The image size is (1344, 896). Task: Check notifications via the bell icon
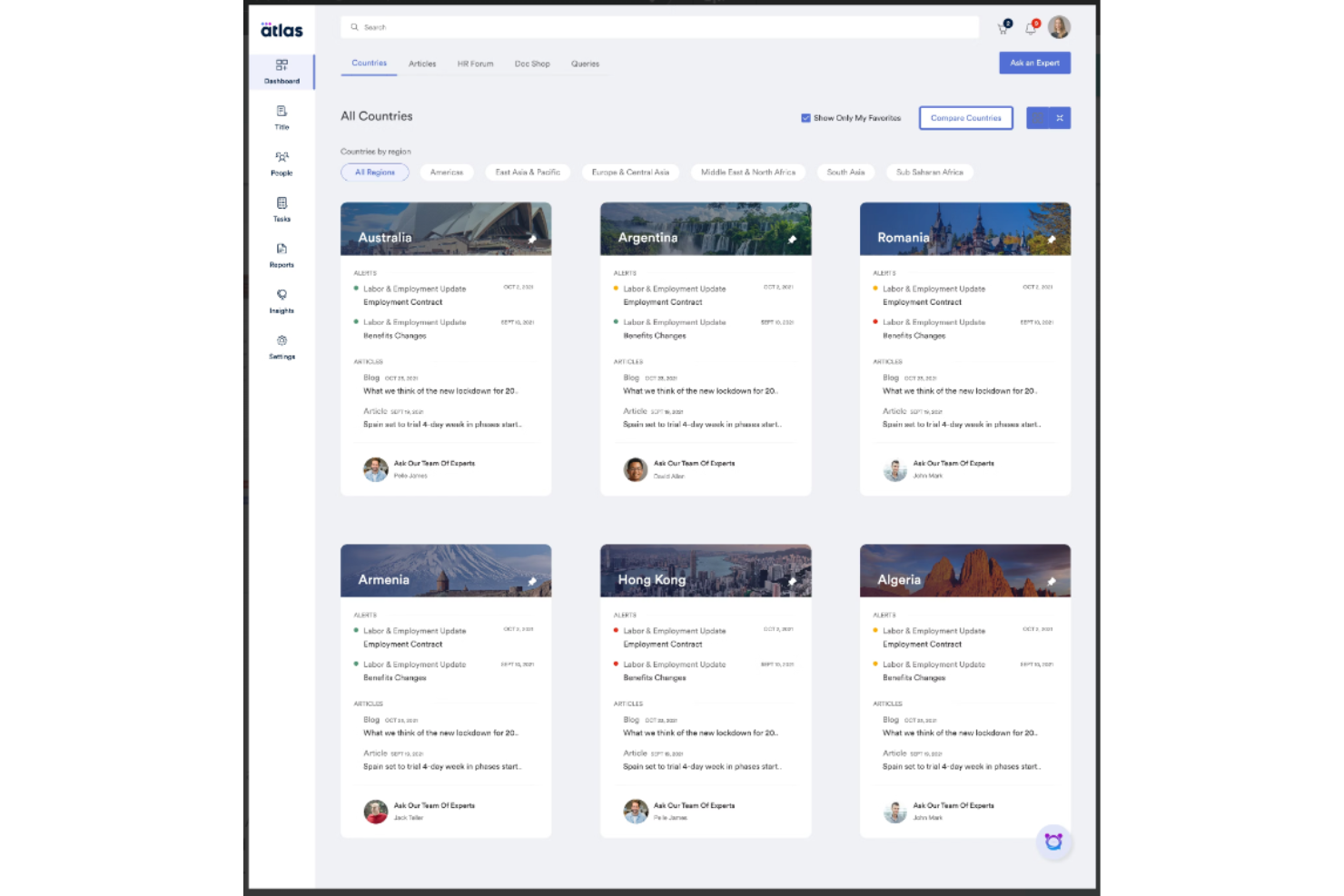[1031, 27]
